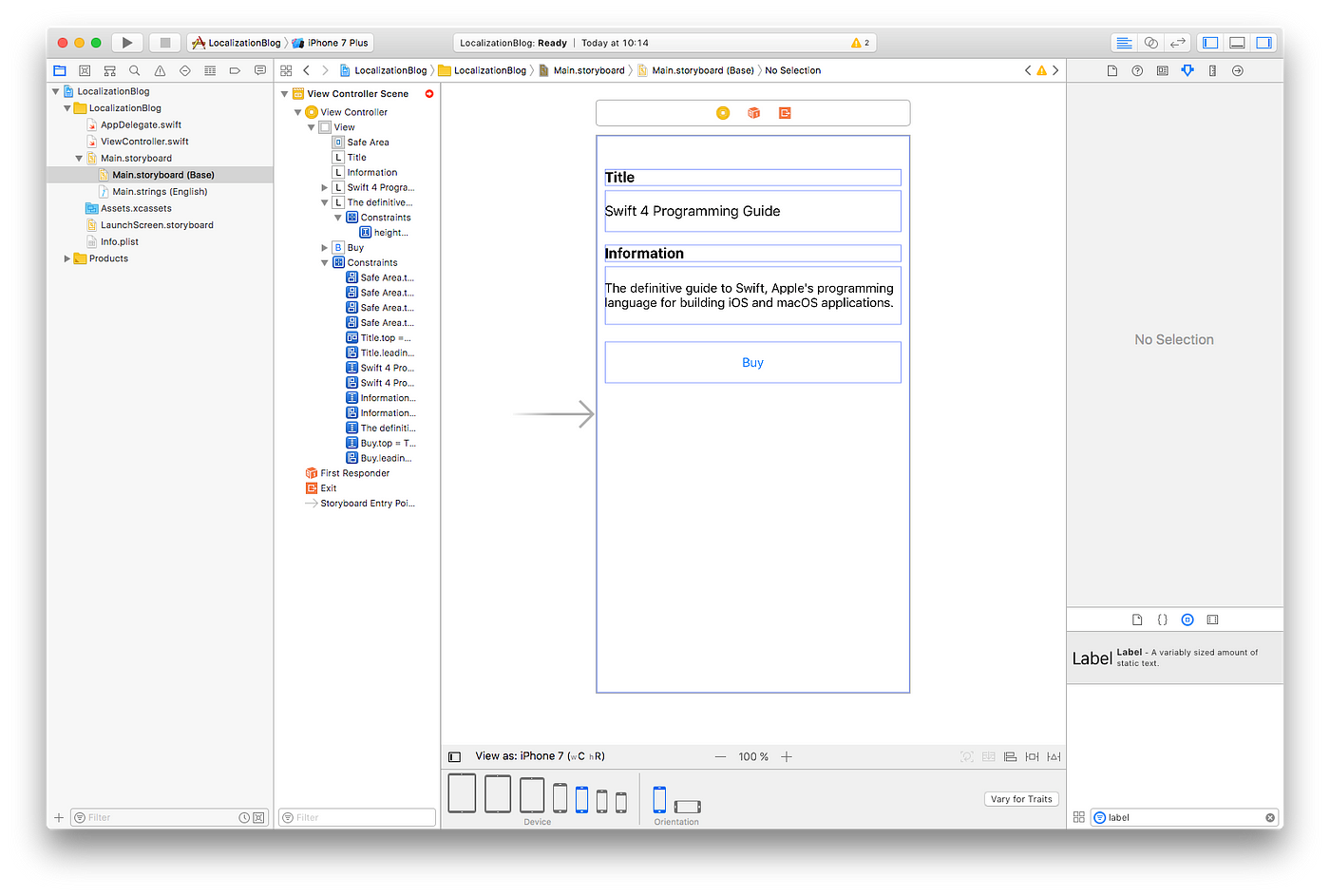Screen dimensions: 1330x896
Task: Show the Media library
Action: point(1212,620)
